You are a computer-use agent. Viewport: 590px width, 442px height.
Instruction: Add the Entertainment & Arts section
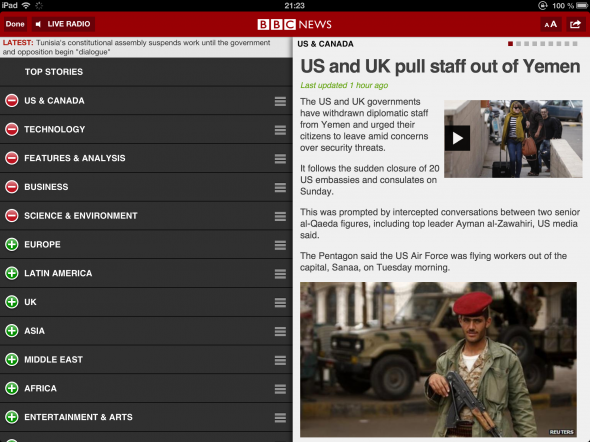(x=12, y=417)
